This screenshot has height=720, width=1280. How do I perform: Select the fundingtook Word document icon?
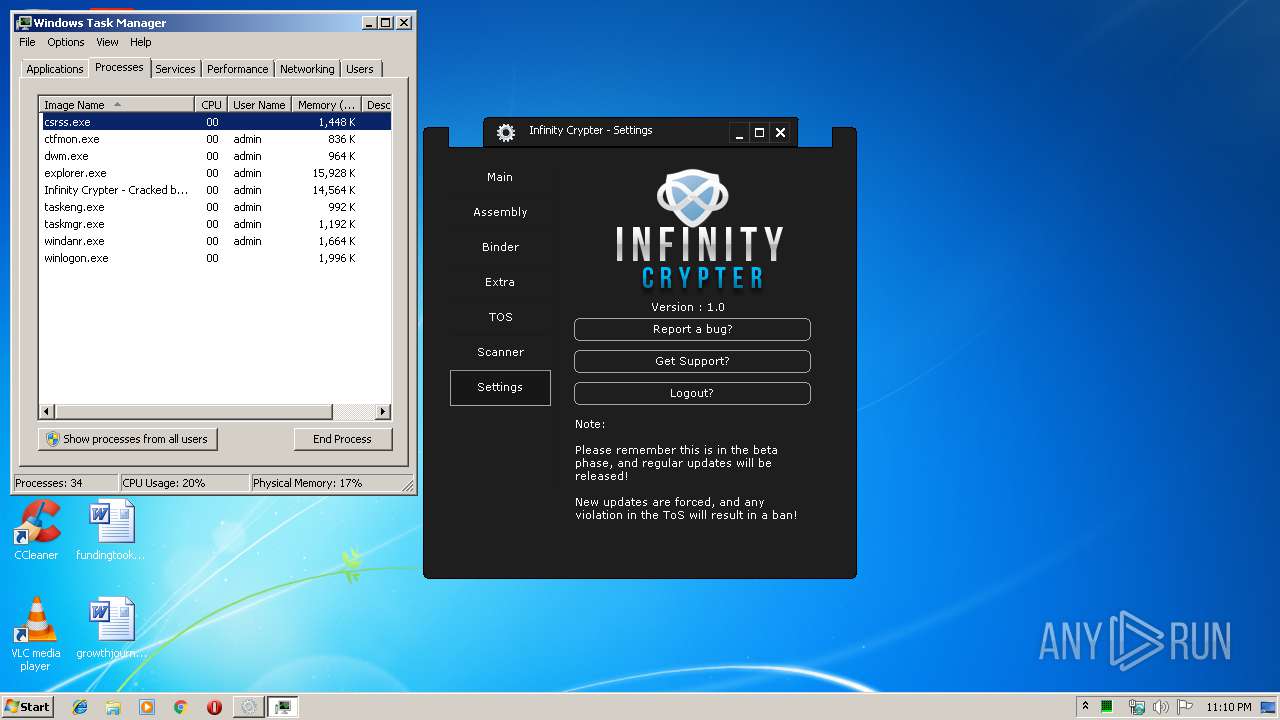(110, 531)
